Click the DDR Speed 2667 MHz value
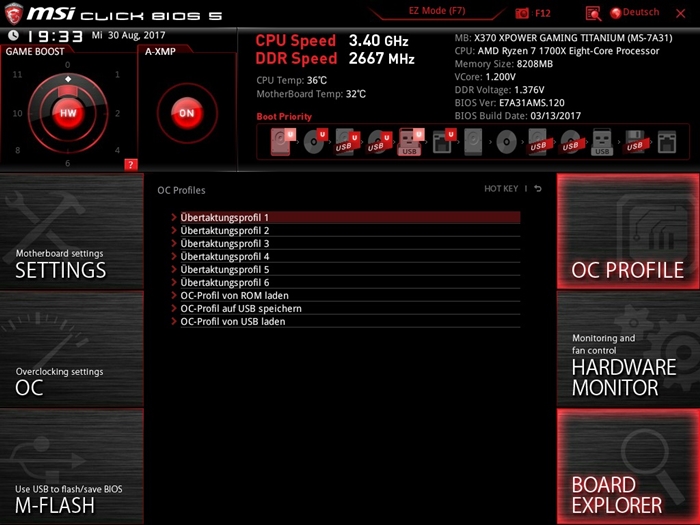 (382, 58)
